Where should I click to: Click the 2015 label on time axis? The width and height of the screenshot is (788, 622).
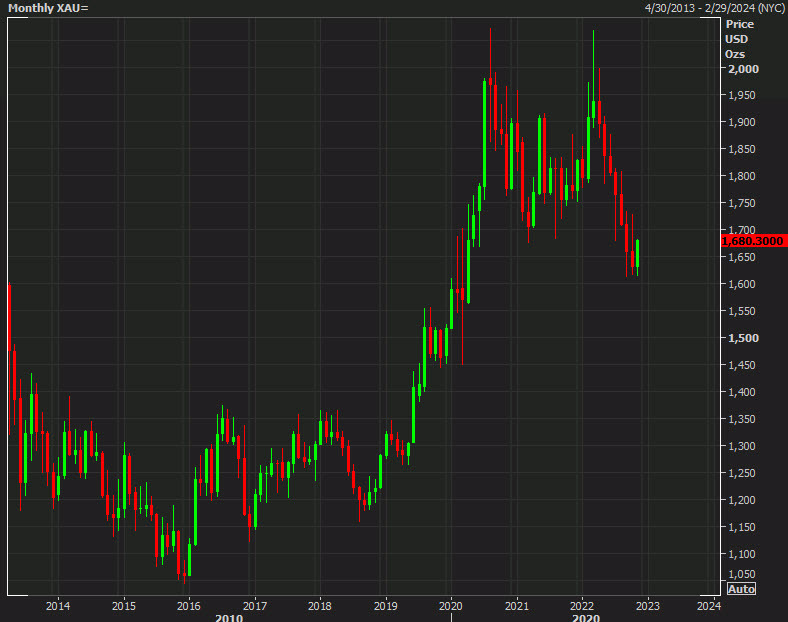coord(124,606)
